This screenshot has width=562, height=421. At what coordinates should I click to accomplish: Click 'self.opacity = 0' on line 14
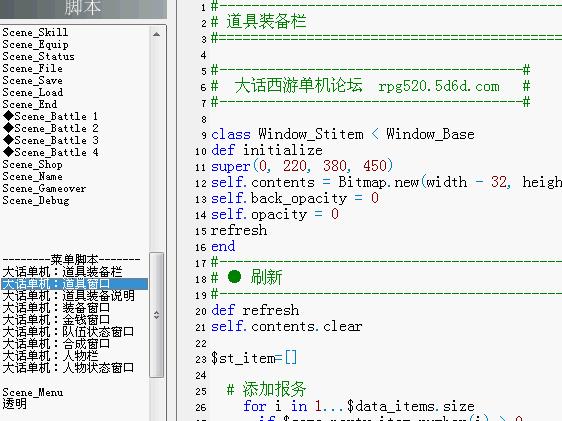pos(275,214)
